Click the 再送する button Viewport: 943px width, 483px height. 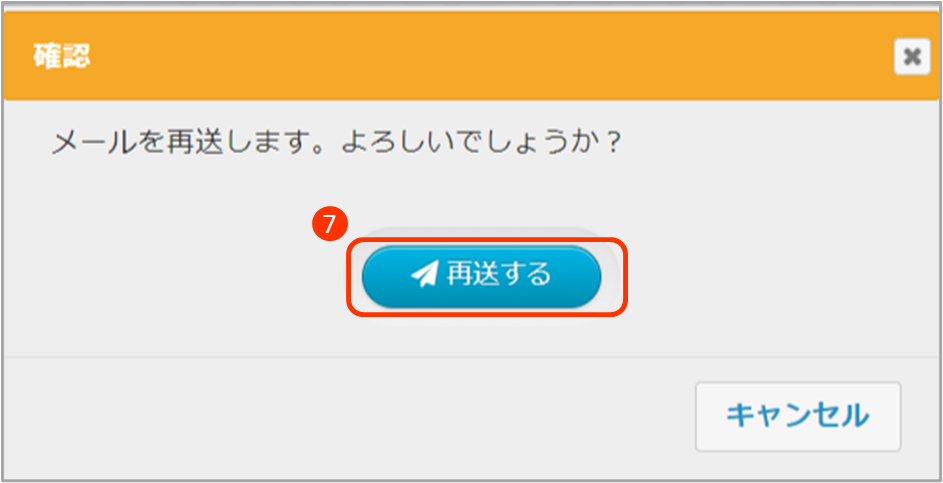481,276
